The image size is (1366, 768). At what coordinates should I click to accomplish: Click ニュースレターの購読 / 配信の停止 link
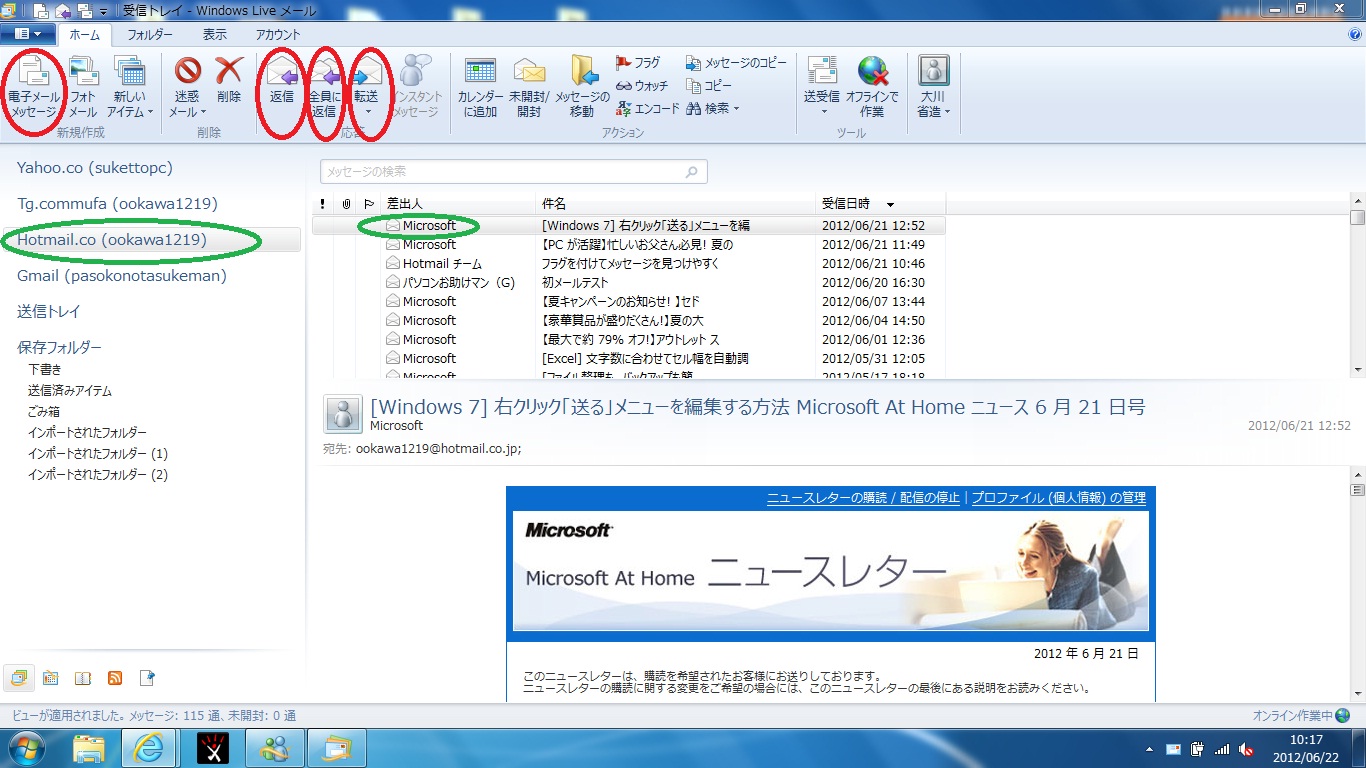tap(863, 498)
